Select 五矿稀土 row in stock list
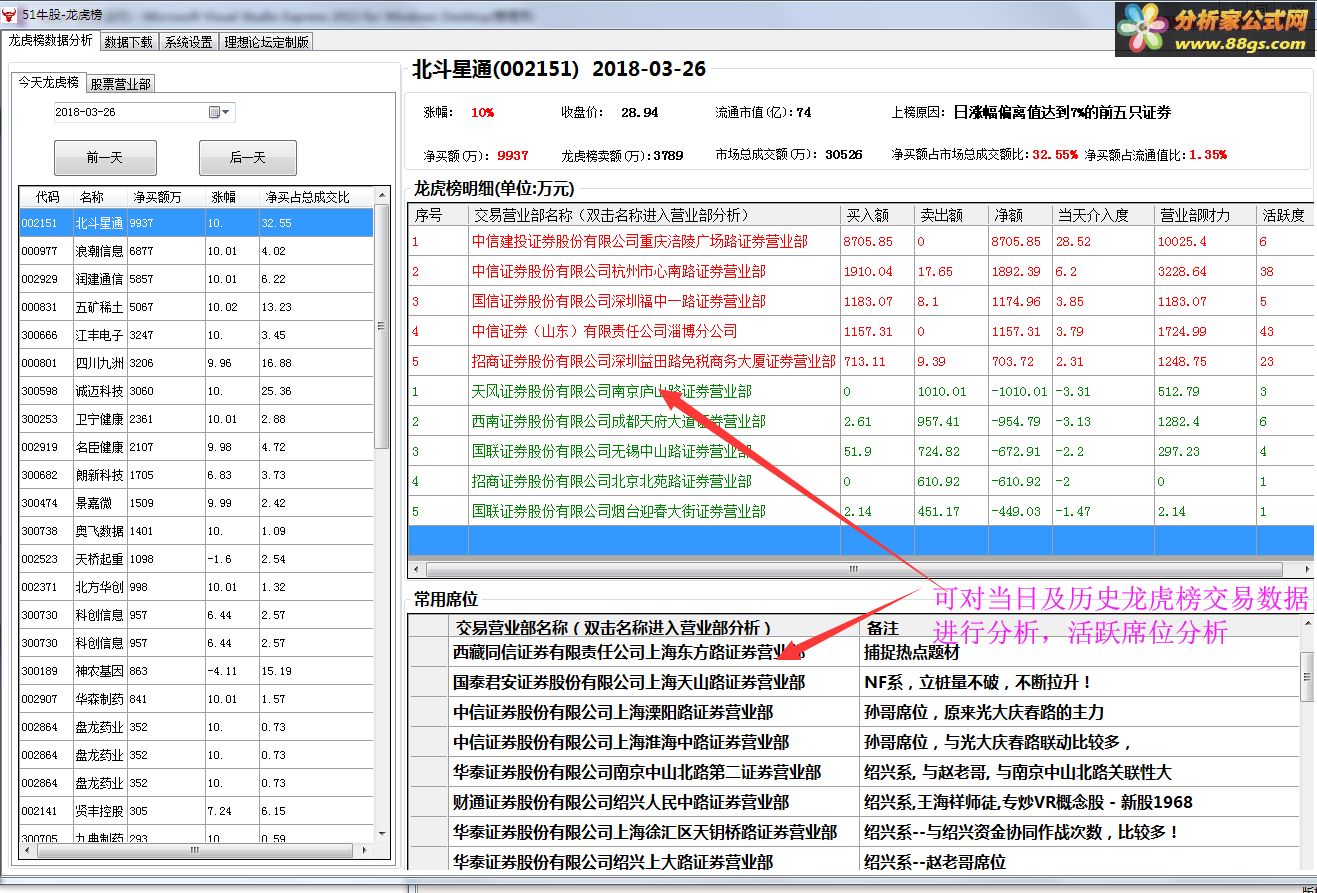 [196, 307]
